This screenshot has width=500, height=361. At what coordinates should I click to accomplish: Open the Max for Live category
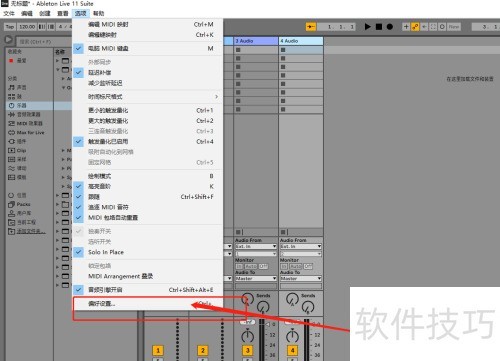(x=26, y=132)
